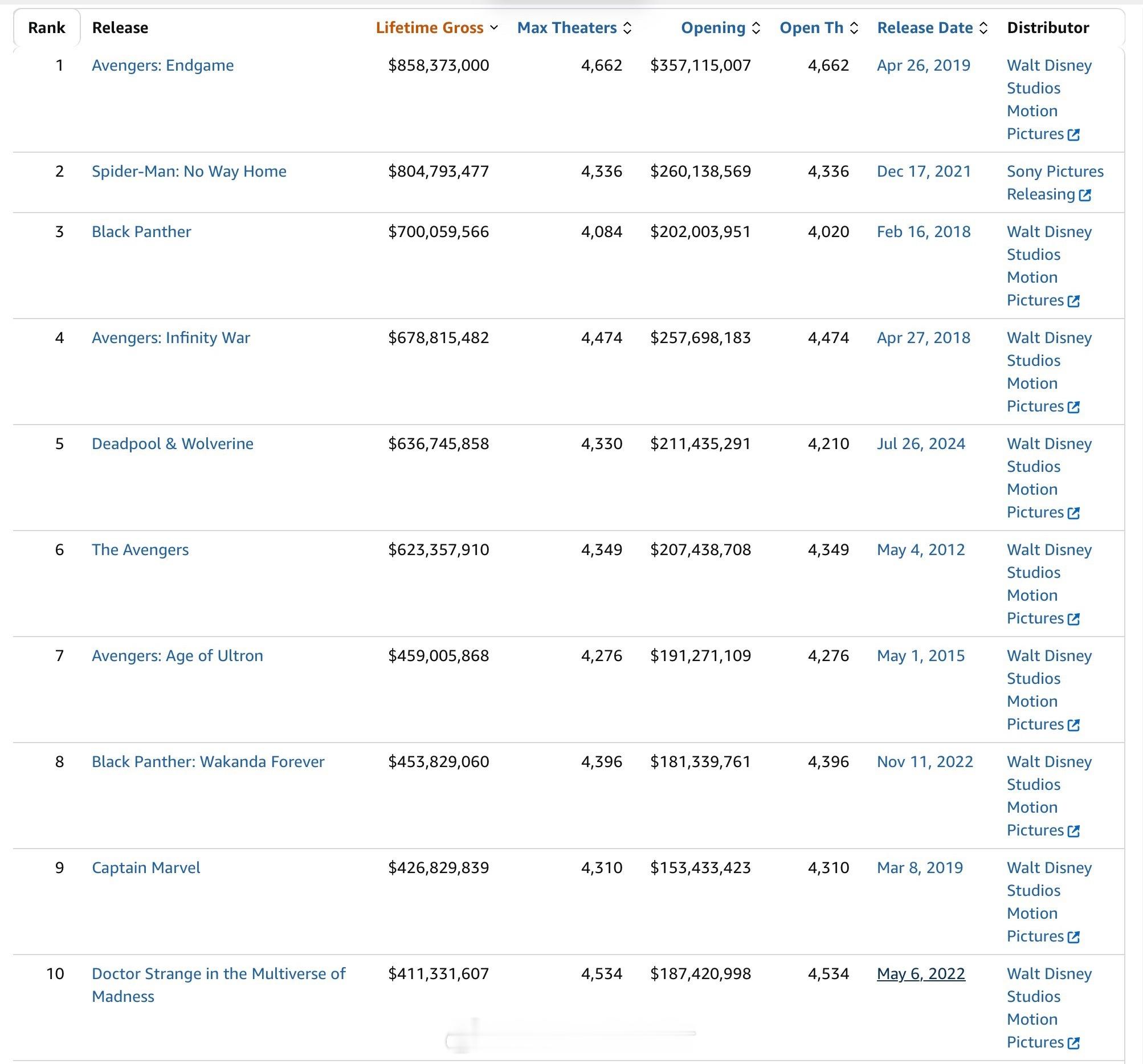The width and height of the screenshot is (1143, 1064).
Task: Sort table by Open Th header
Action: click(x=819, y=27)
